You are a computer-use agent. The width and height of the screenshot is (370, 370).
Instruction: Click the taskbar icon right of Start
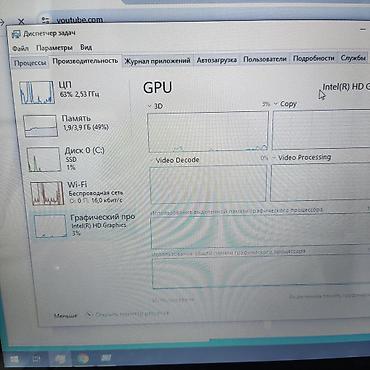point(37,359)
